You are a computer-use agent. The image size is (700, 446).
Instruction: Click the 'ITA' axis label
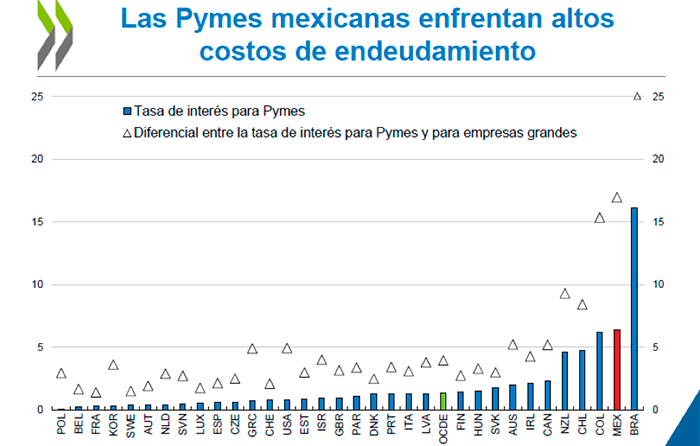[x=408, y=423]
